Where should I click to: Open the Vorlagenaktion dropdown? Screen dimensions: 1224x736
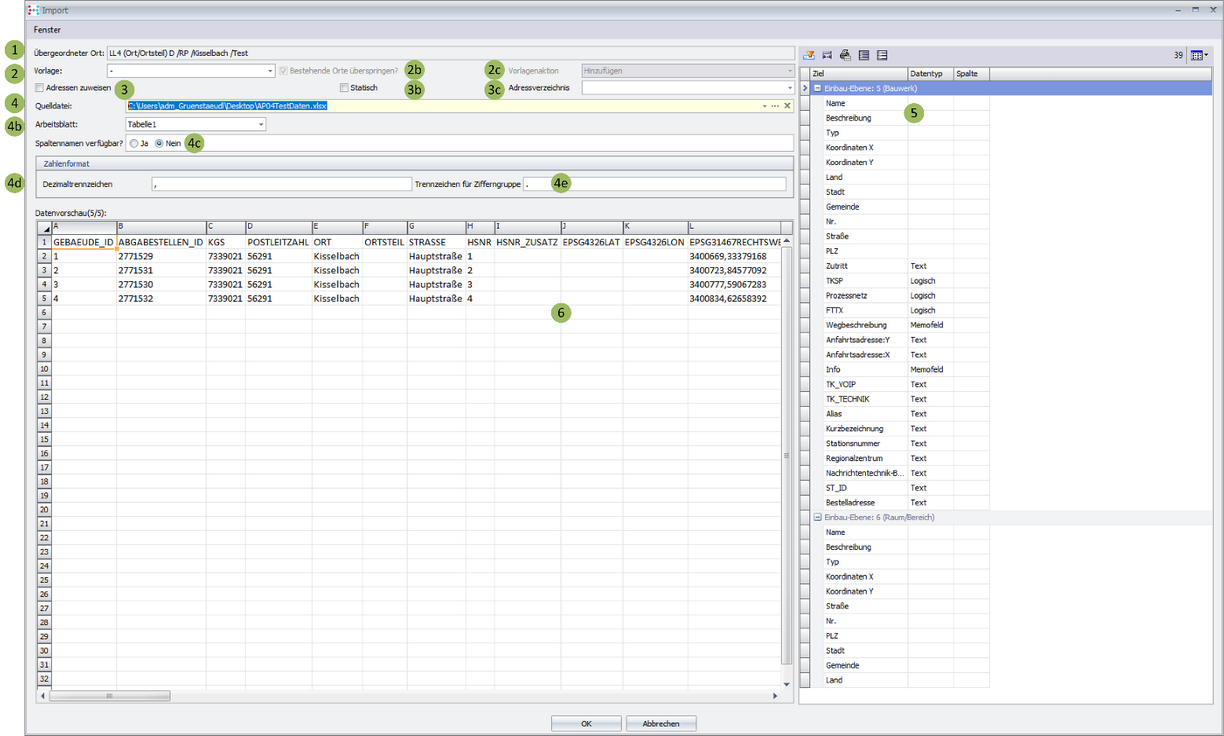click(790, 71)
